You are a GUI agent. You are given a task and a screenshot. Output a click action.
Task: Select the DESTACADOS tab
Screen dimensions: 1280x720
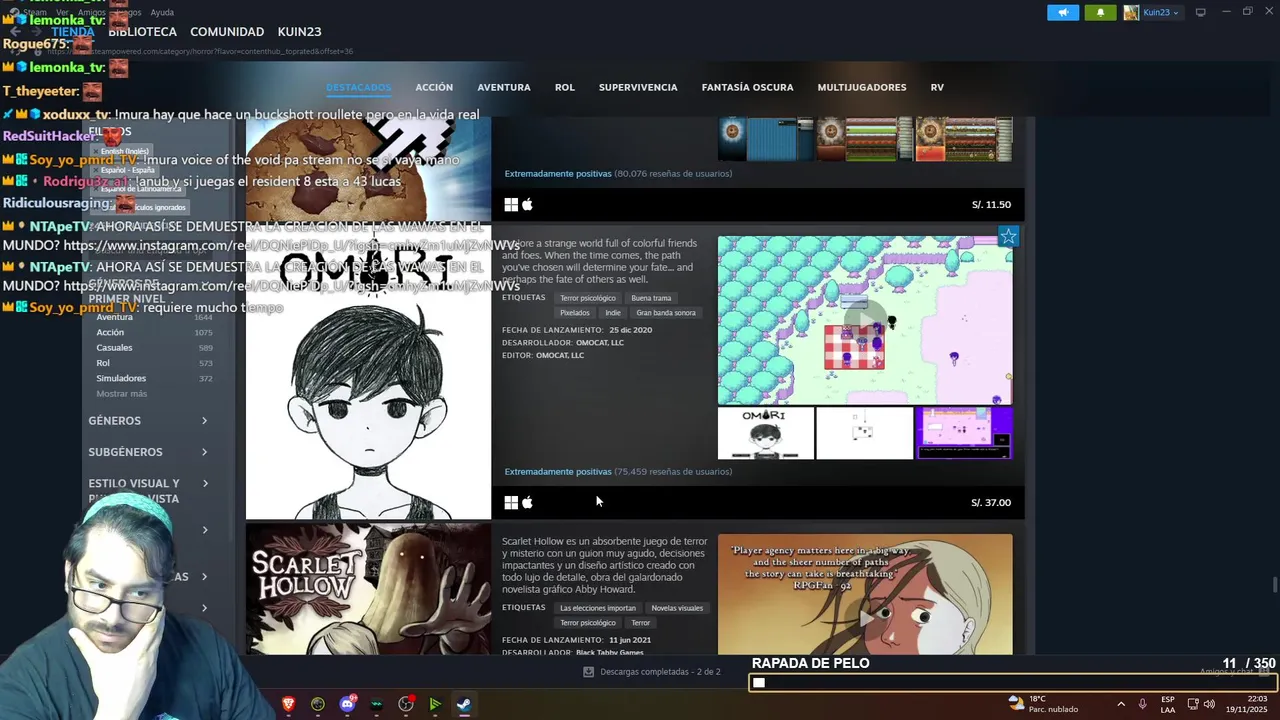358,87
